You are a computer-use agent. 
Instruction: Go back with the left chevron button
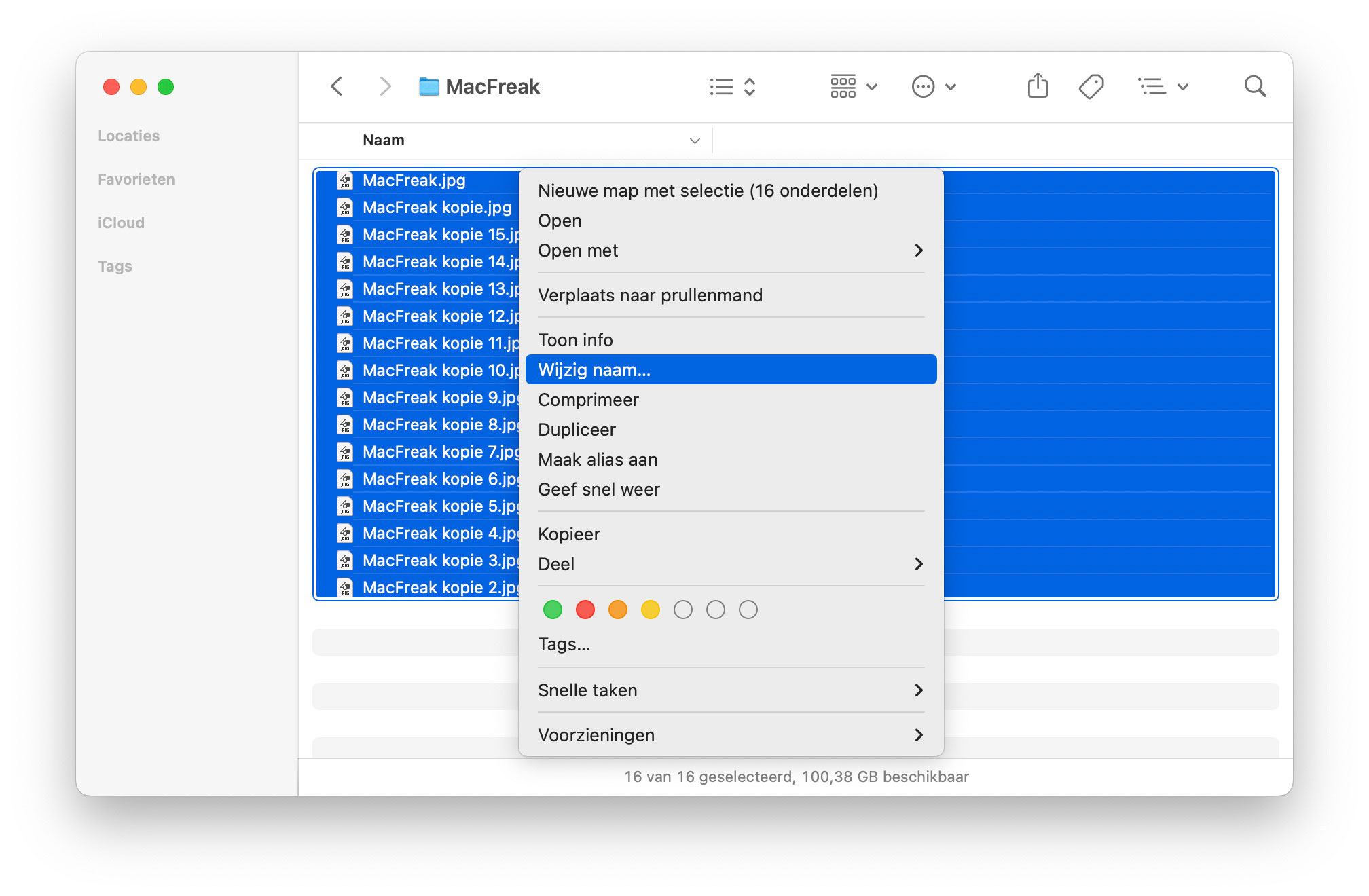pyautogui.click(x=337, y=86)
